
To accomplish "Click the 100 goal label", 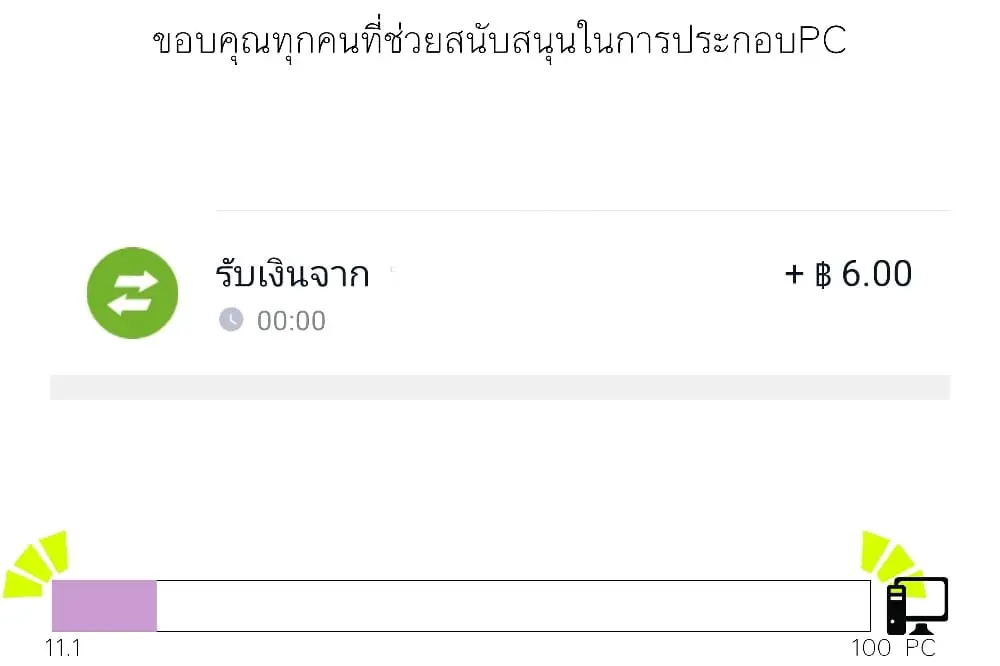I will tap(871, 648).
